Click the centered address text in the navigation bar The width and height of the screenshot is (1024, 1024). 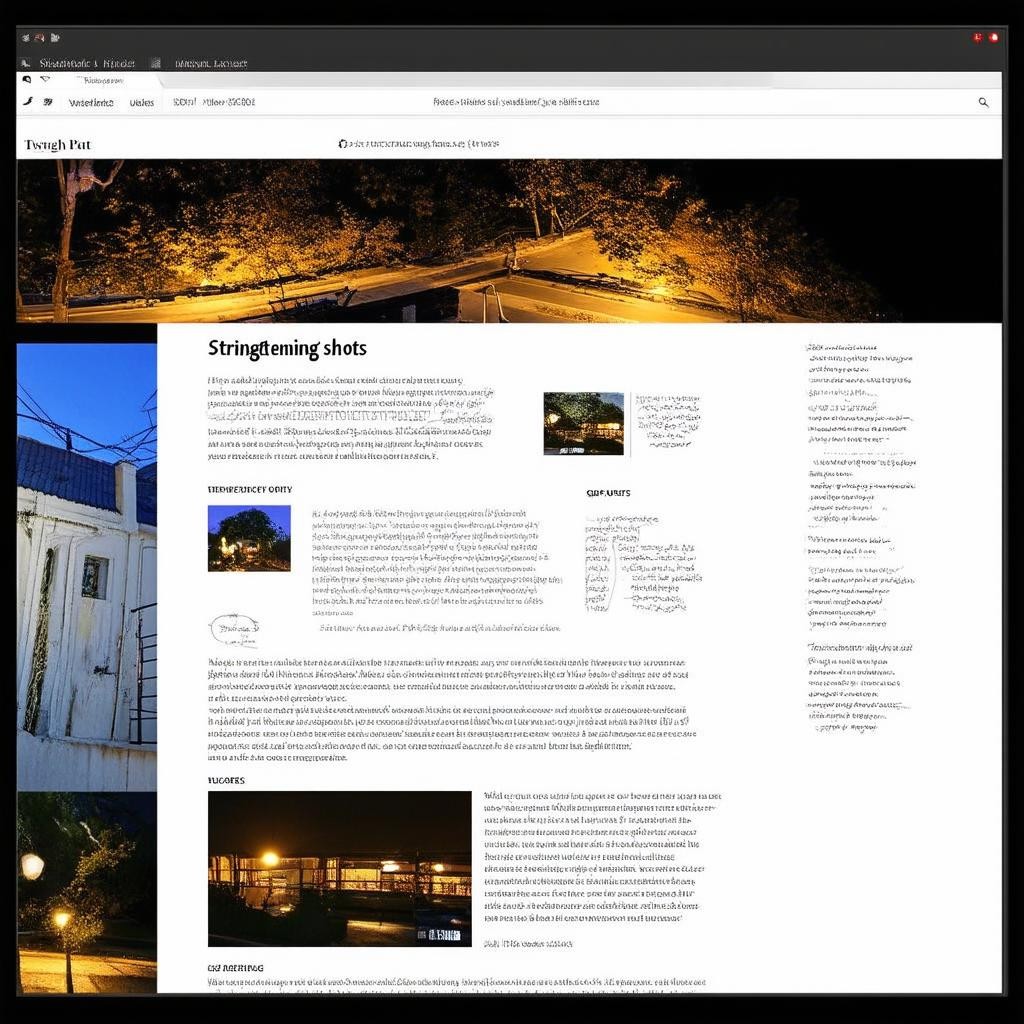coord(516,102)
